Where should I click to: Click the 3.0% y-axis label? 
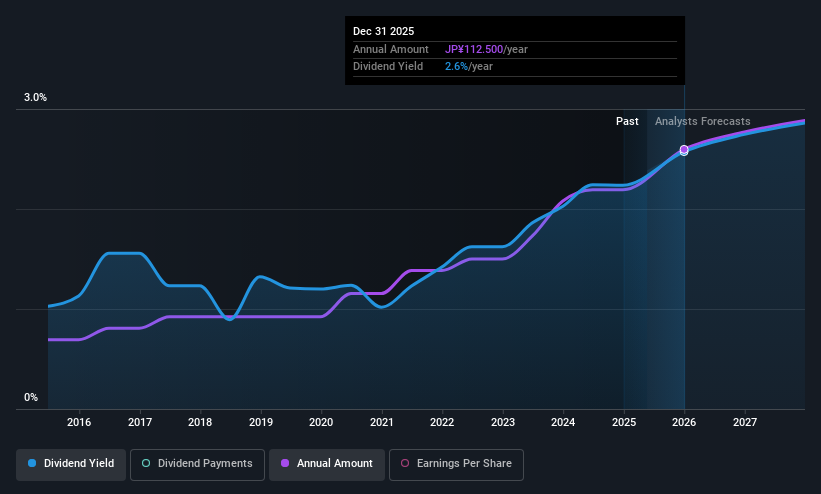pos(35,97)
